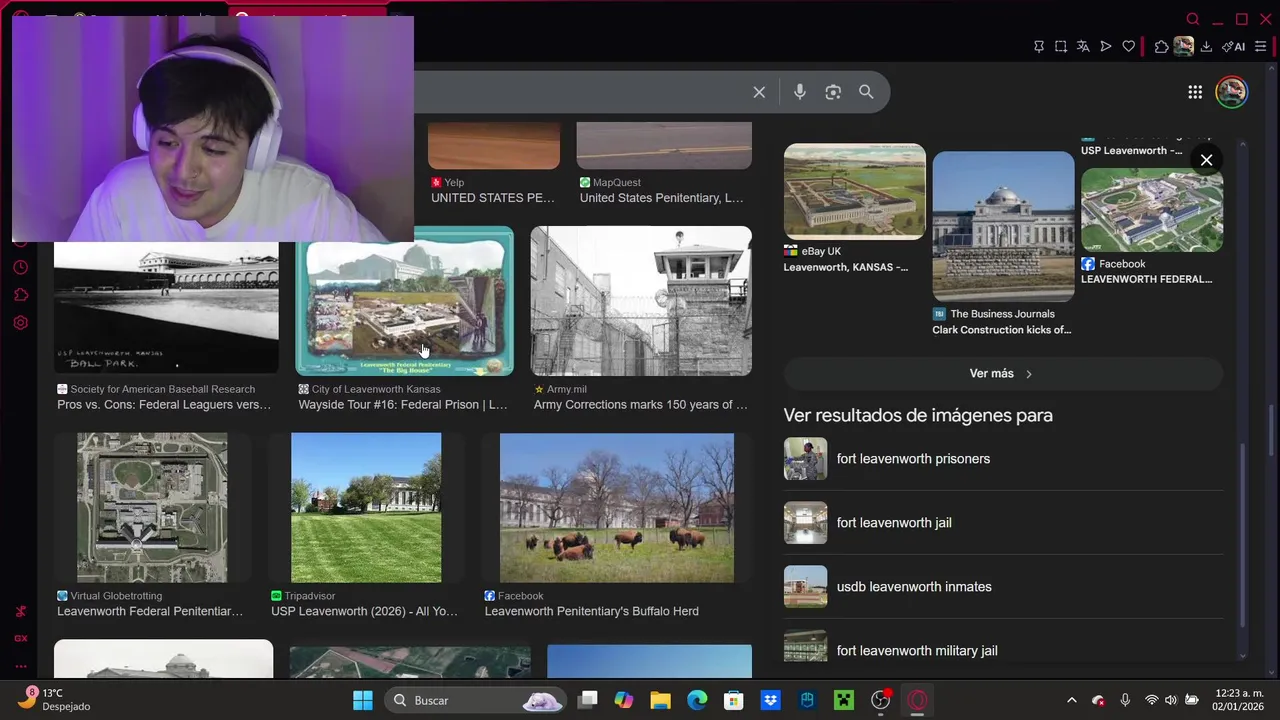Image resolution: width=1280 pixels, height=720 pixels.
Task: Open the Facebook LEAVENWORTH FEDERAL aerial image
Action: 1152,210
